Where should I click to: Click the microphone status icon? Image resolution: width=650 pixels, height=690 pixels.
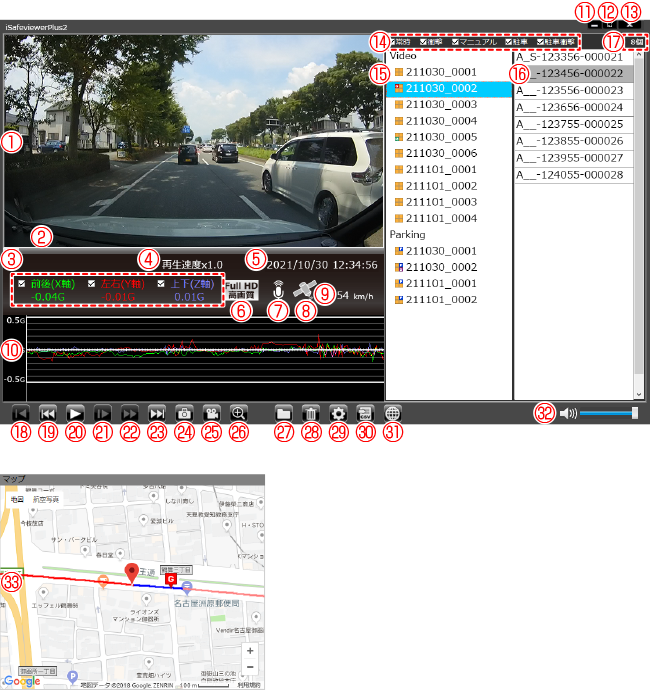click(278, 290)
